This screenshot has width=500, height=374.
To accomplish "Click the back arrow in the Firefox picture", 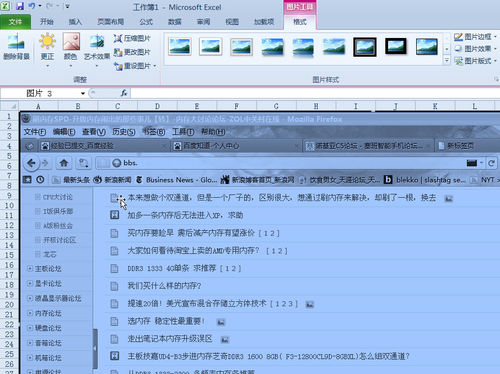I will 31,163.
